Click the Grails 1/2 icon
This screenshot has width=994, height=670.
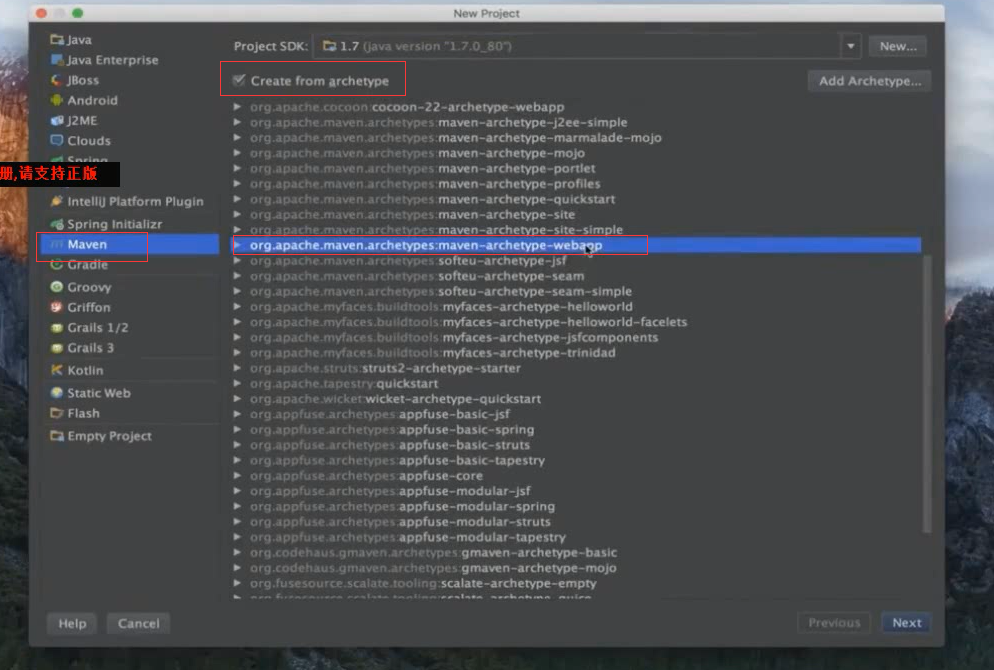coord(56,328)
